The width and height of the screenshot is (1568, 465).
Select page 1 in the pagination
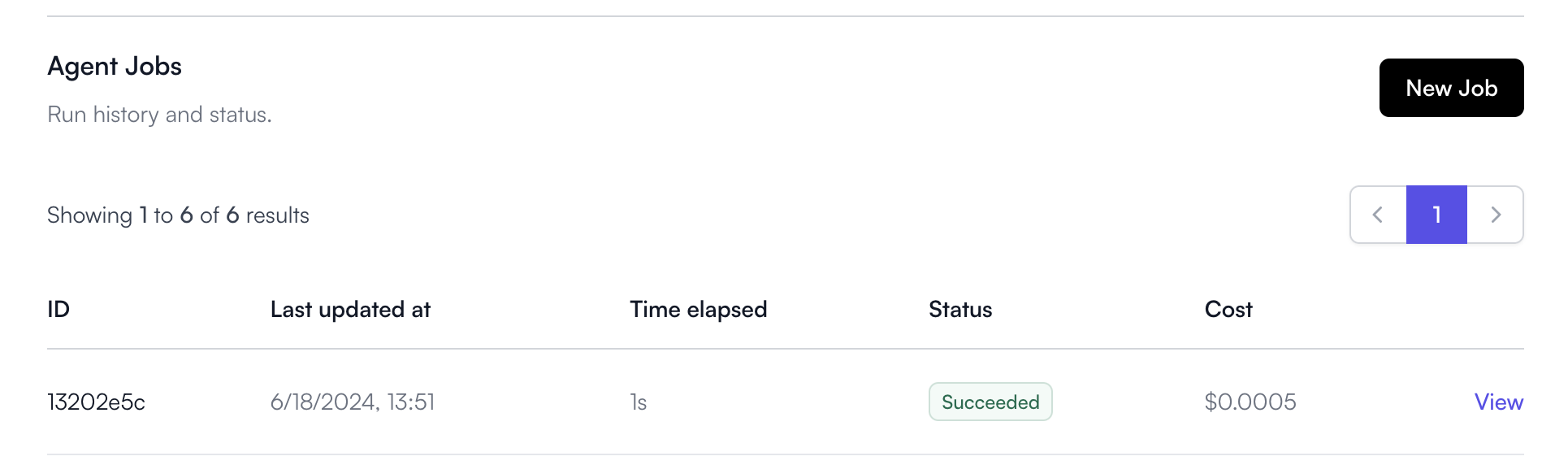click(x=1436, y=215)
